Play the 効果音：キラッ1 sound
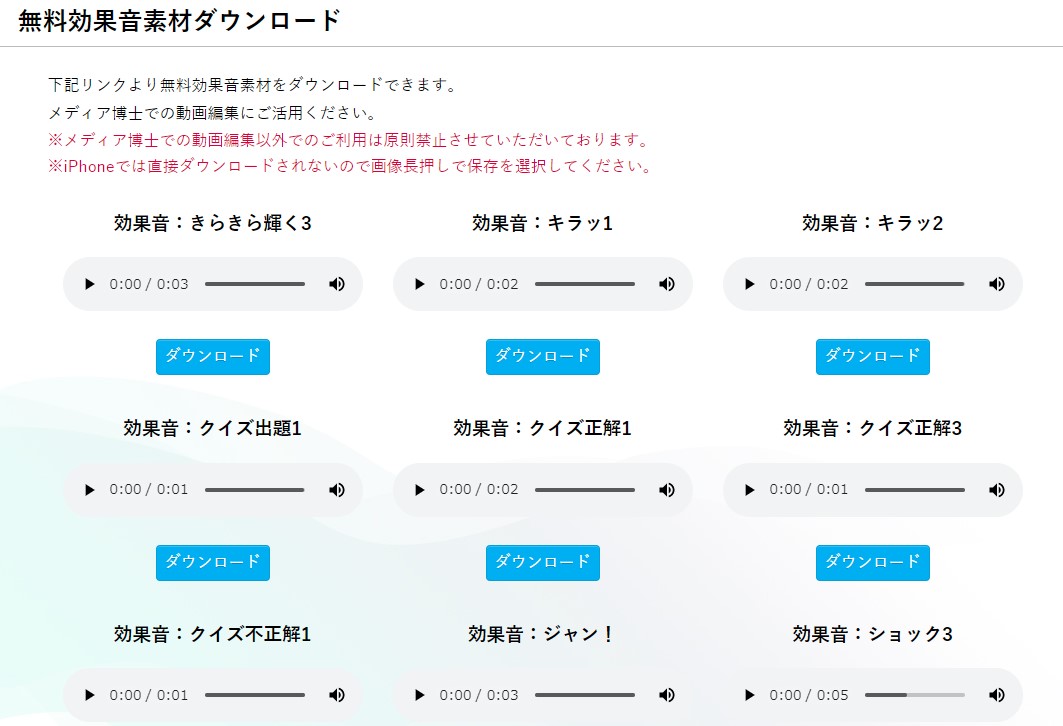 coord(419,284)
